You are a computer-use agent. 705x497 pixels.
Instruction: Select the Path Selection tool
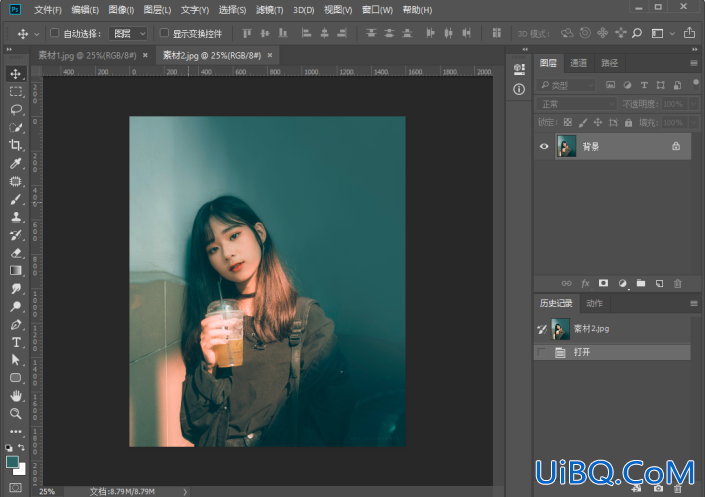pyautogui.click(x=16, y=360)
